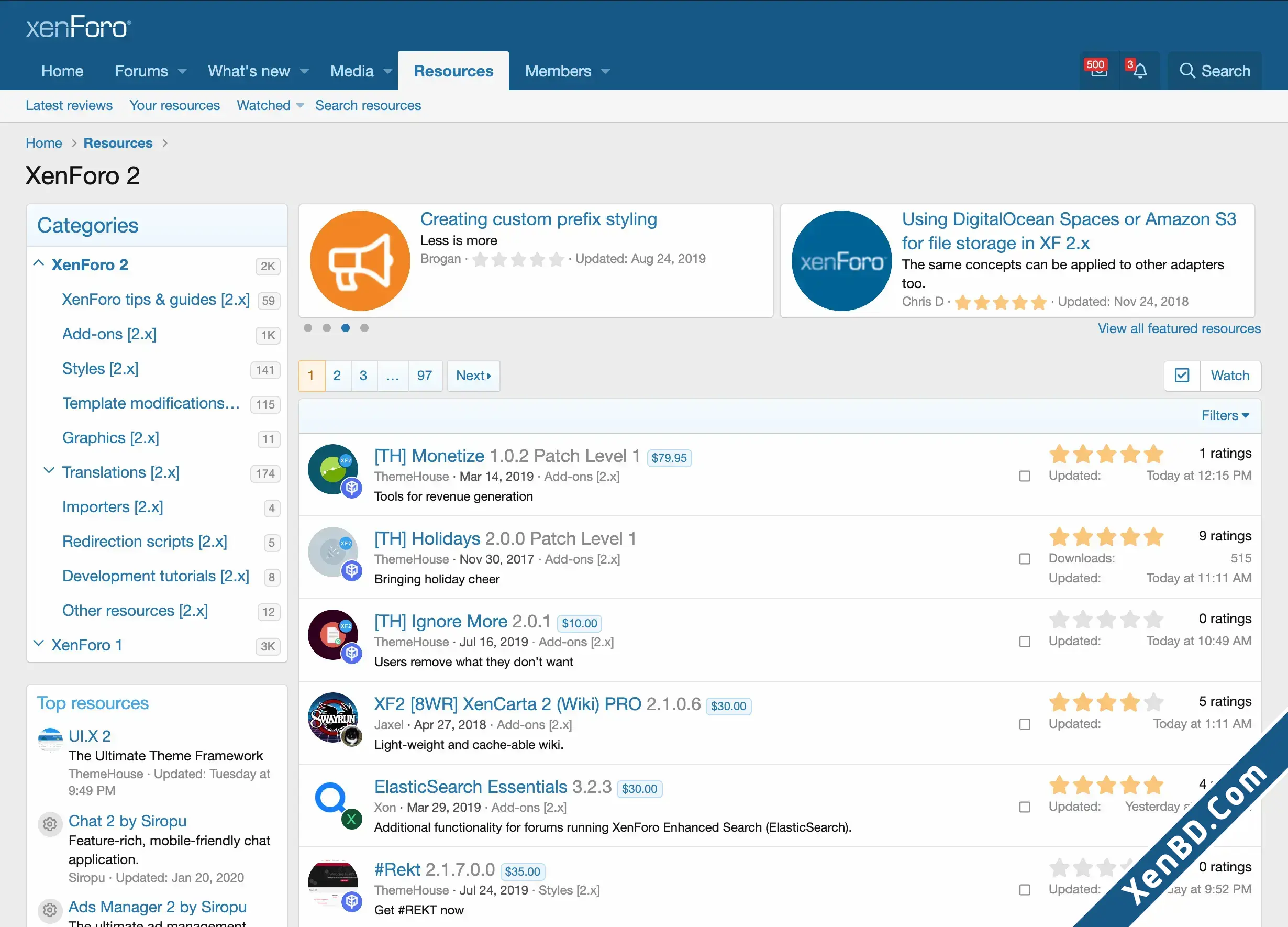Click Home breadcrumb link

coord(44,142)
